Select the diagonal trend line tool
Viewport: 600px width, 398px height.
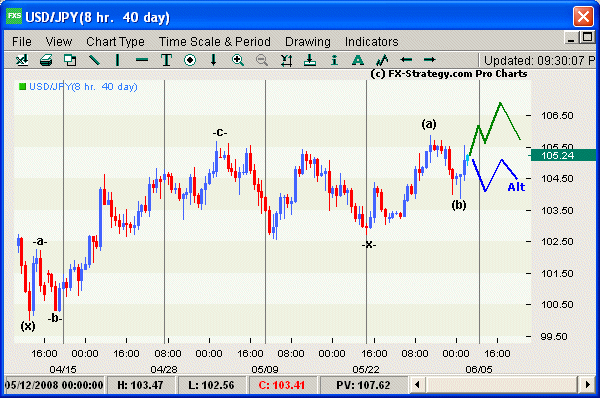[x=94, y=60]
